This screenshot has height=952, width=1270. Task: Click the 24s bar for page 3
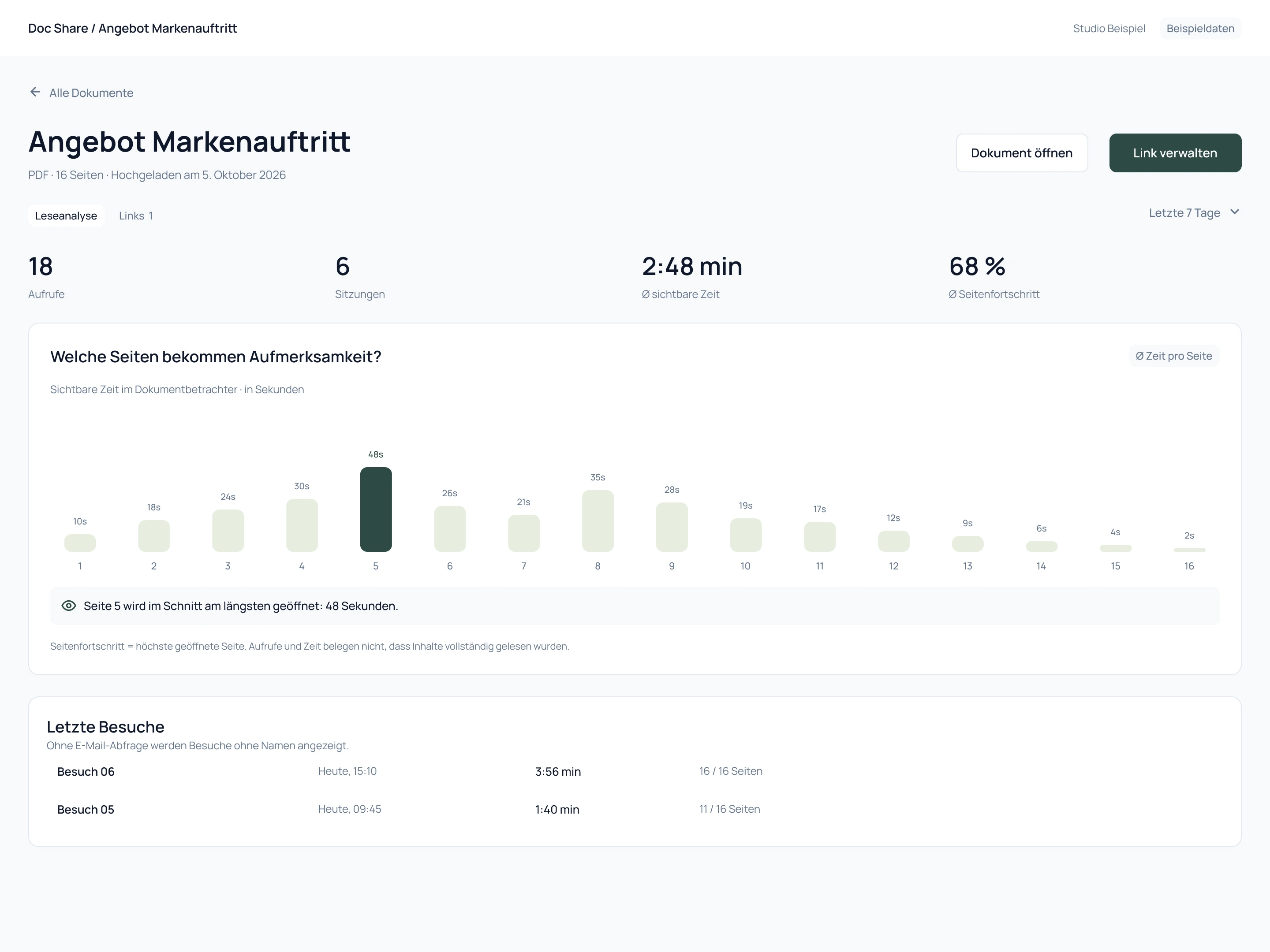[x=228, y=531]
